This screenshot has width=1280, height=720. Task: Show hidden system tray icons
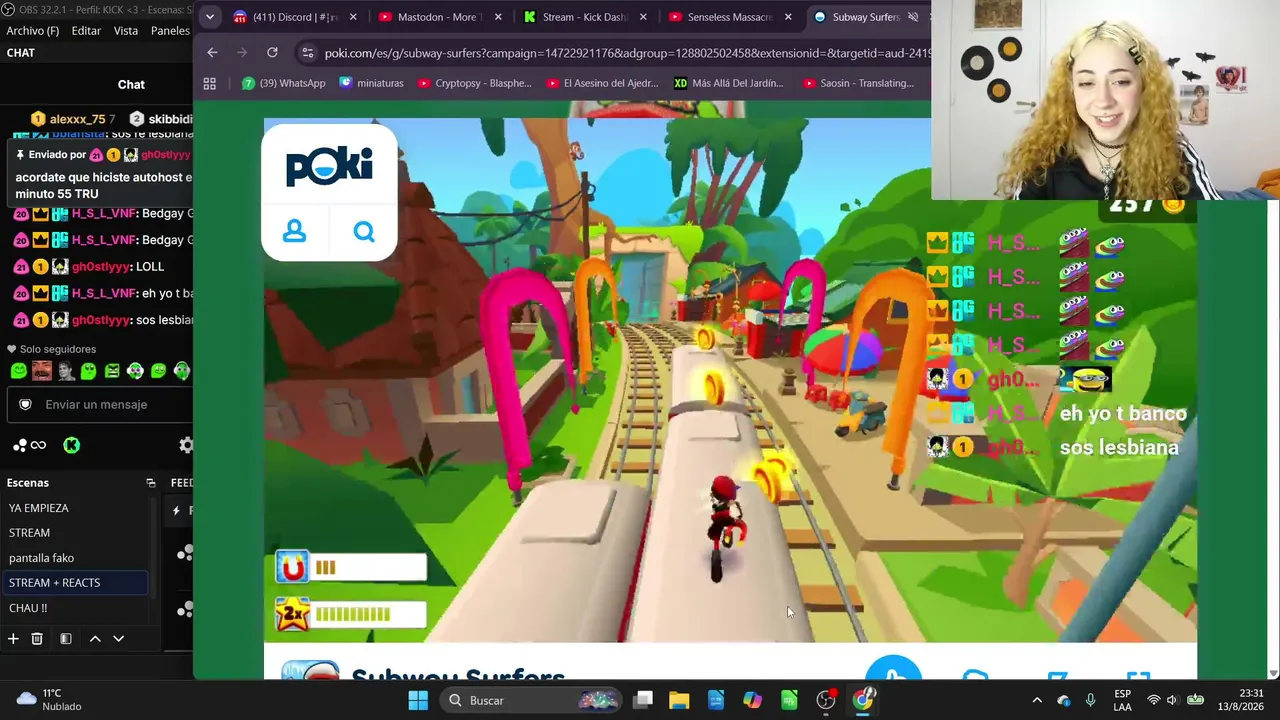tap(1037, 700)
